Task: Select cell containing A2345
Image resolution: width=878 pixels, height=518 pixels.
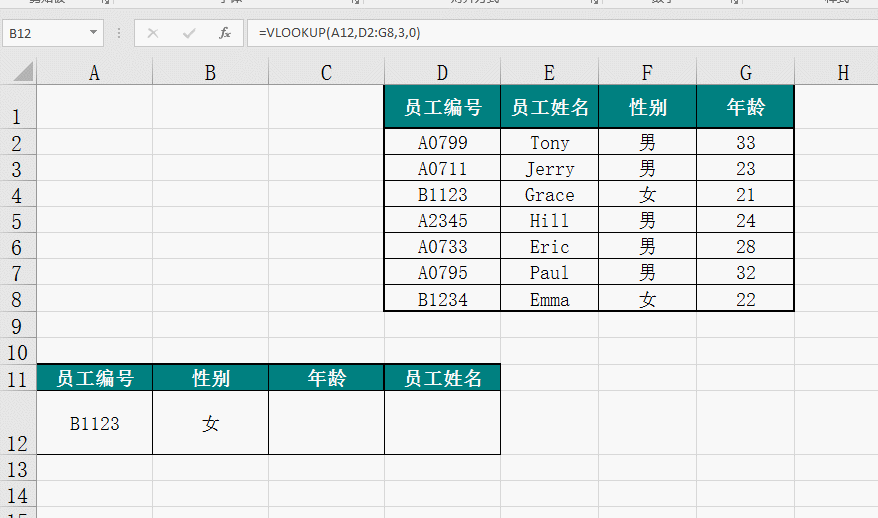Action: coord(442,220)
